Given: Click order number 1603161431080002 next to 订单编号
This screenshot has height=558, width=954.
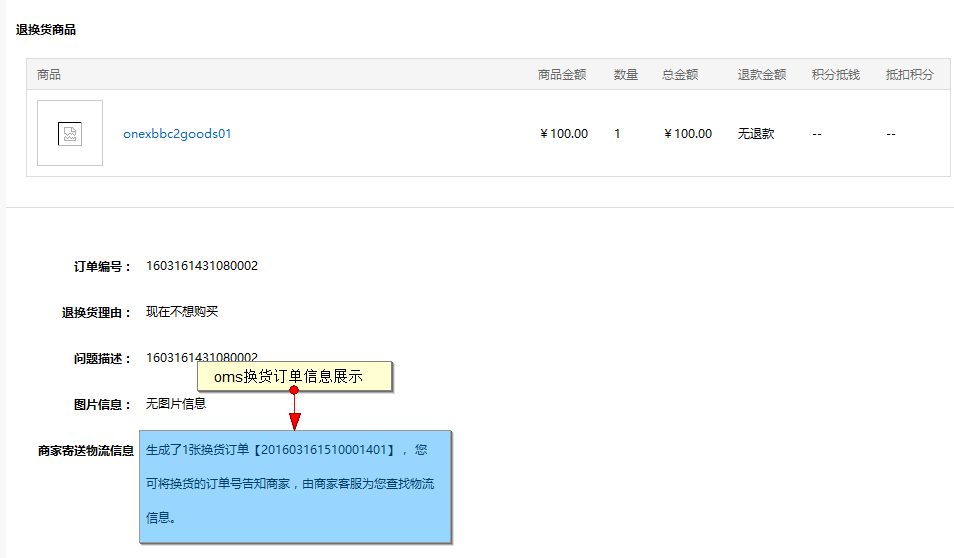Looking at the screenshot, I should pos(202,266).
